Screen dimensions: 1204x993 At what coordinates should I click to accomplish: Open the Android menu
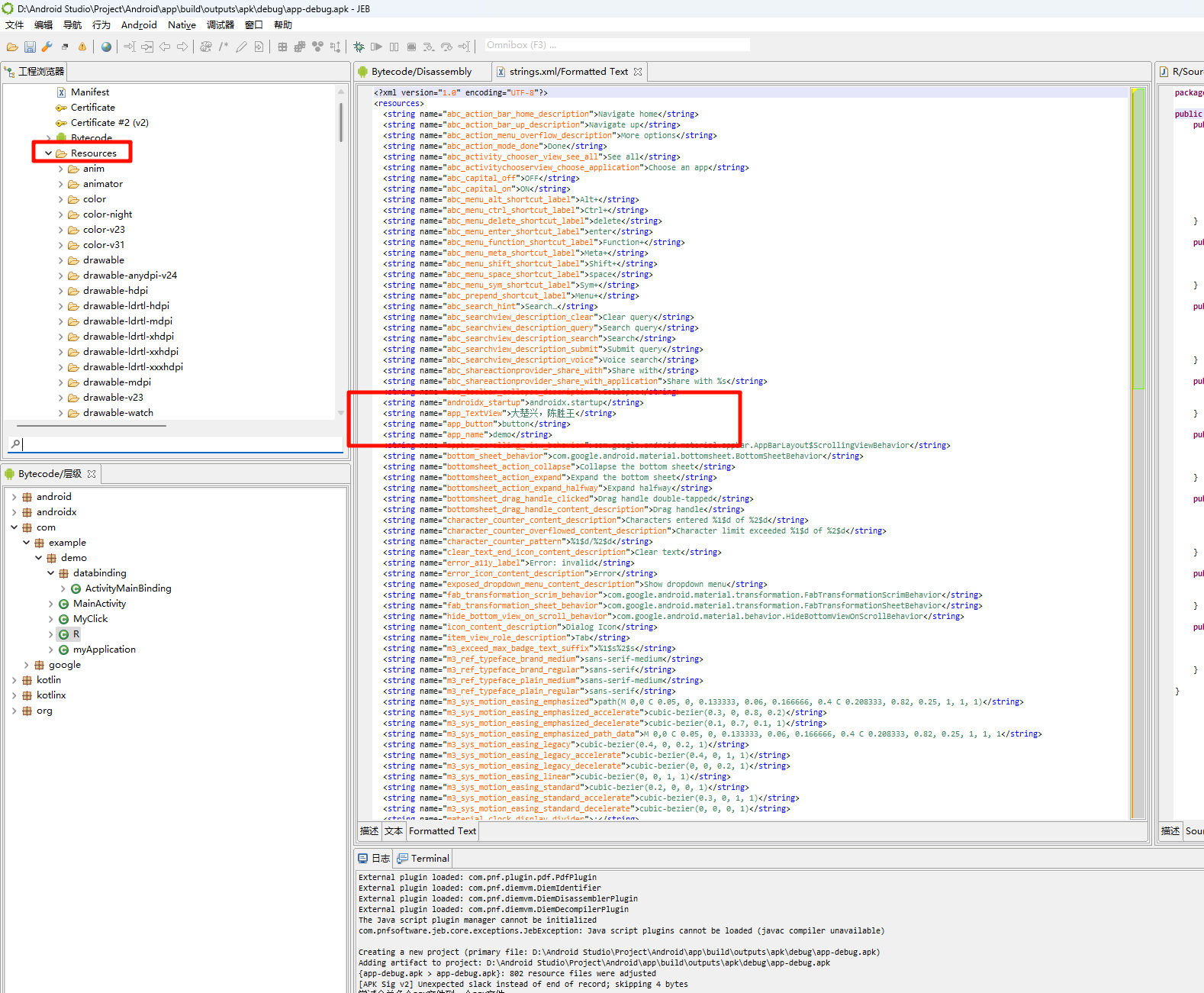139,25
